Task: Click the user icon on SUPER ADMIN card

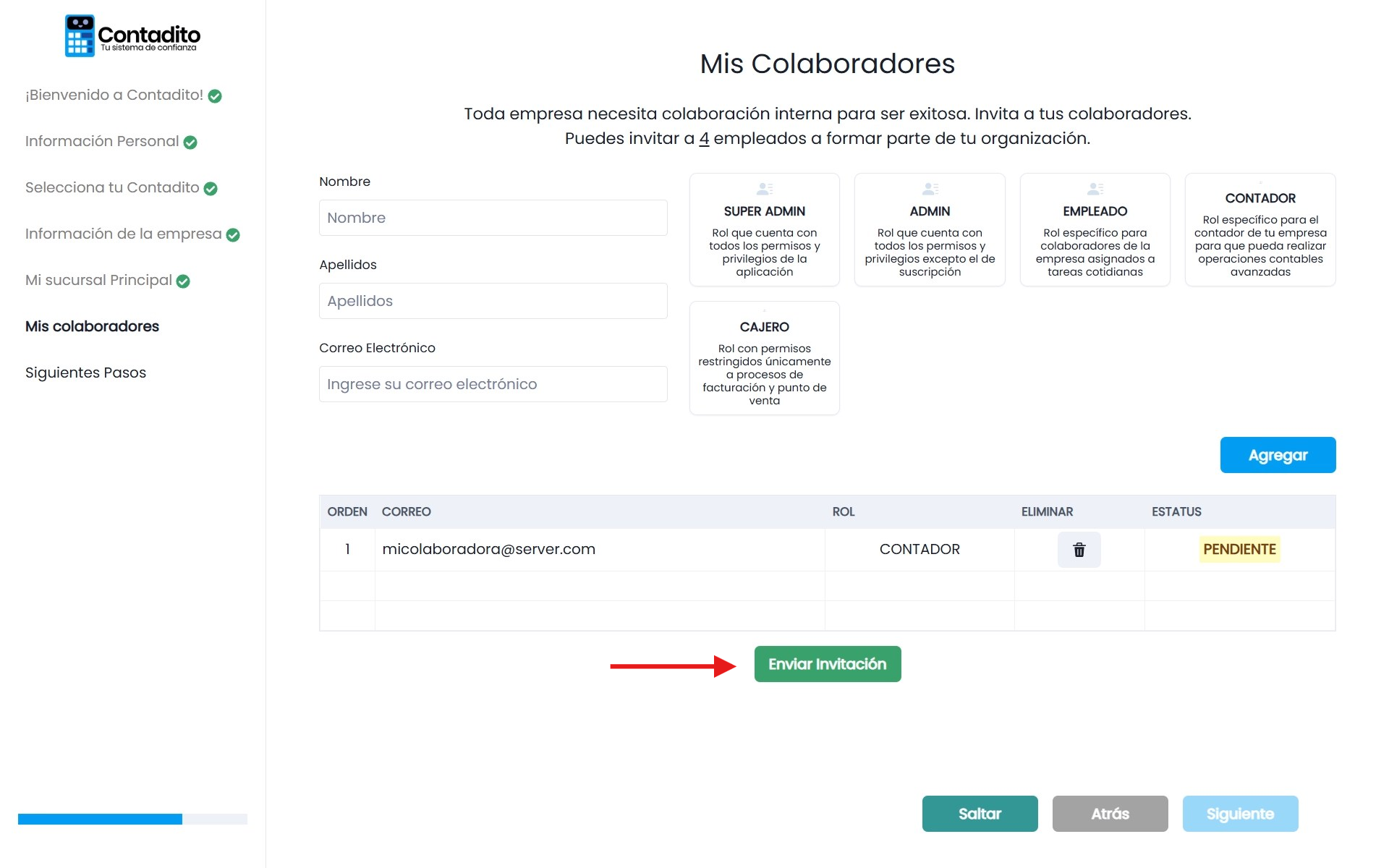Action: click(x=765, y=189)
